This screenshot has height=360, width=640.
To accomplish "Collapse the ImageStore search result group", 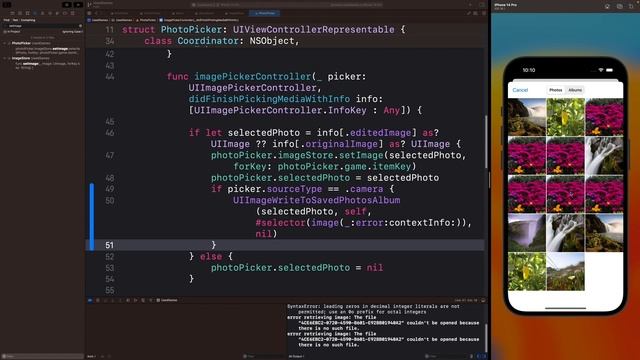I will tap(5, 58).
